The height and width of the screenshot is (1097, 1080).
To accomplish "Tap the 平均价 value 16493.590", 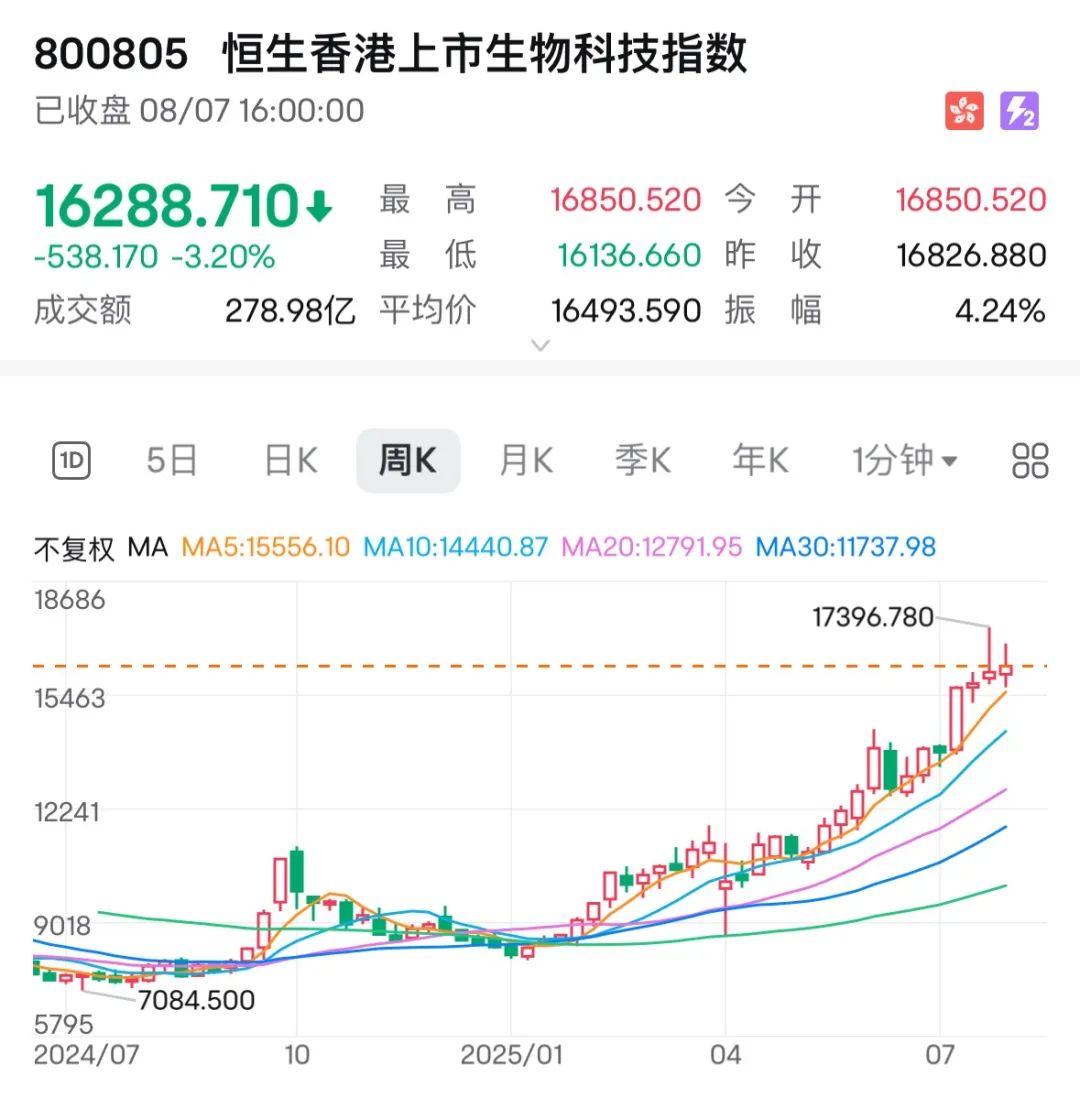I will click(626, 311).
